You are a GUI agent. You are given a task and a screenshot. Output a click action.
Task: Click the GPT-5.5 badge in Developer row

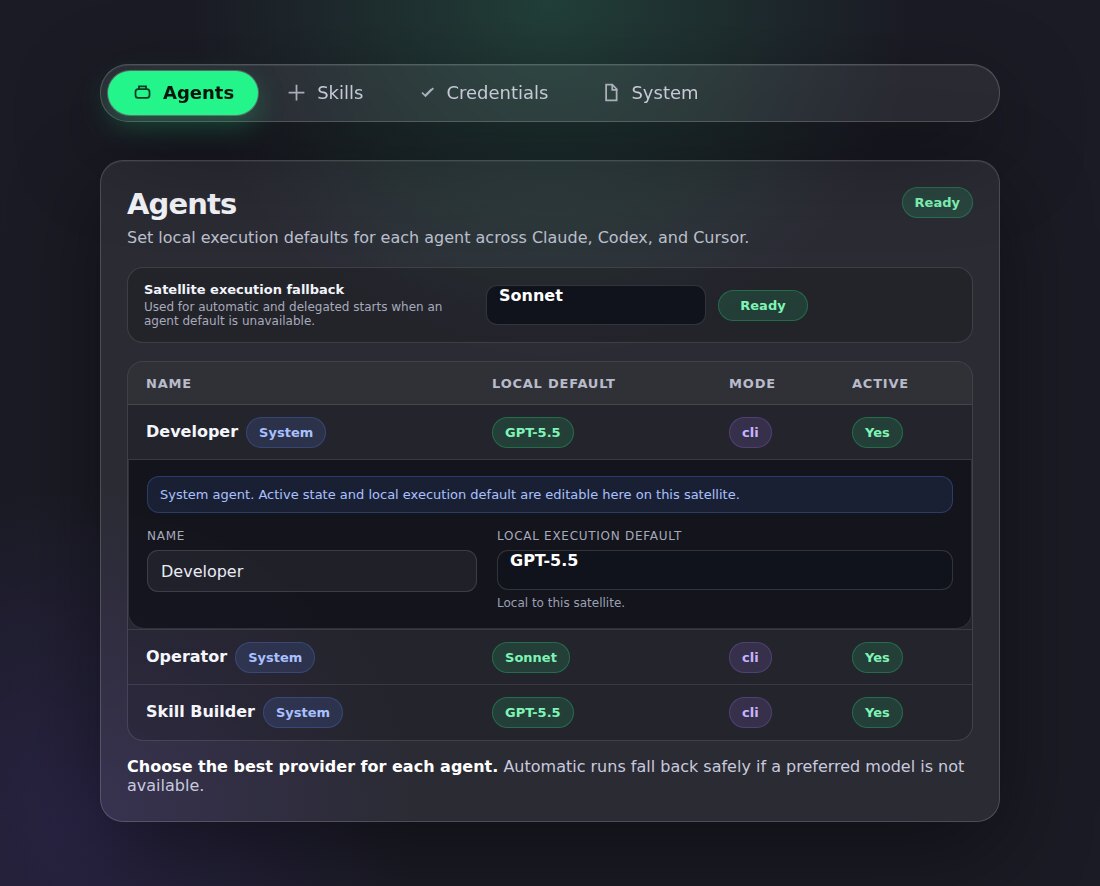(532, 432)
